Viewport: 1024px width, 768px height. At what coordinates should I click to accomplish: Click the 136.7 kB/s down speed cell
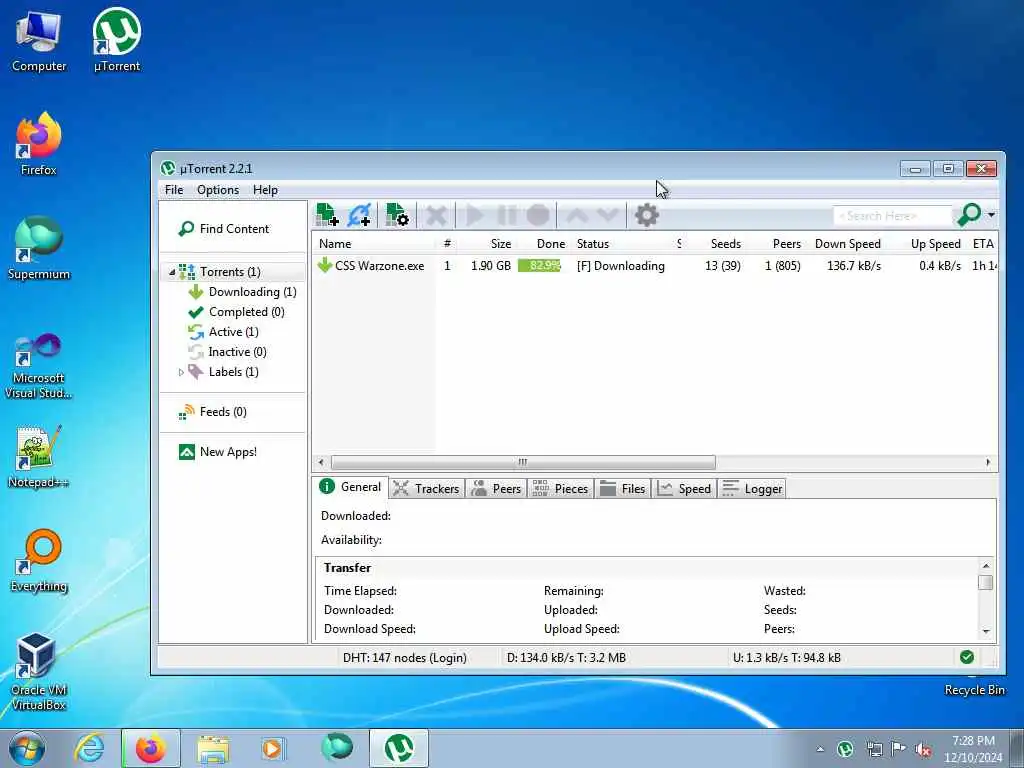(854, 266)
